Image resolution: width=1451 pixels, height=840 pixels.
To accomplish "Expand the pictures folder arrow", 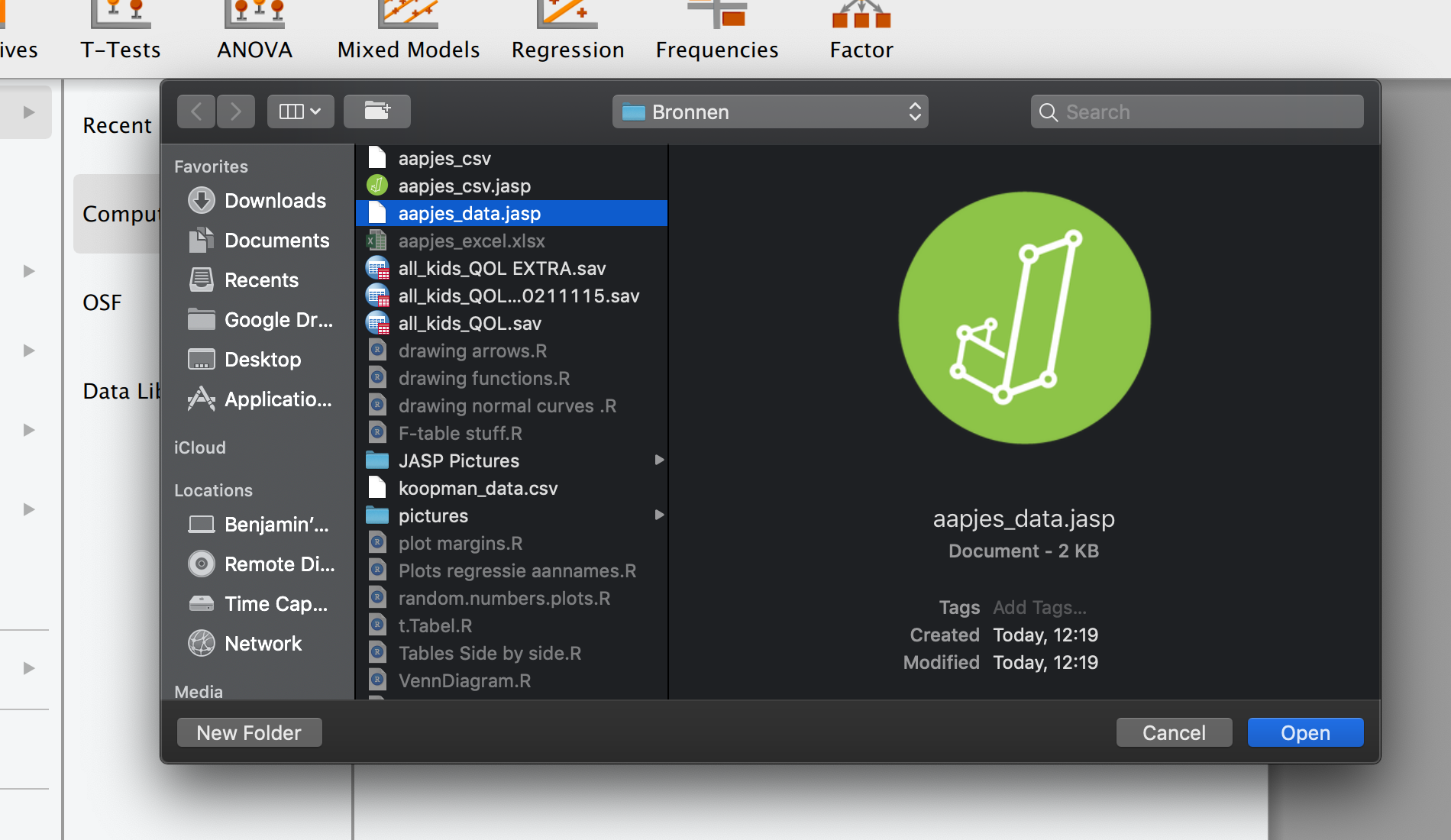I will click(659, 515).
